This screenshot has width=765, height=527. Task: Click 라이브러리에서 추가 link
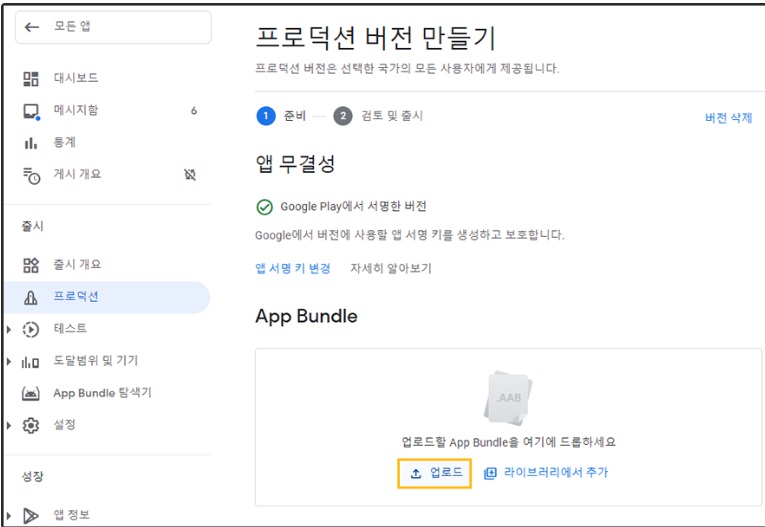pyautogui.click(x=556, y=473)
